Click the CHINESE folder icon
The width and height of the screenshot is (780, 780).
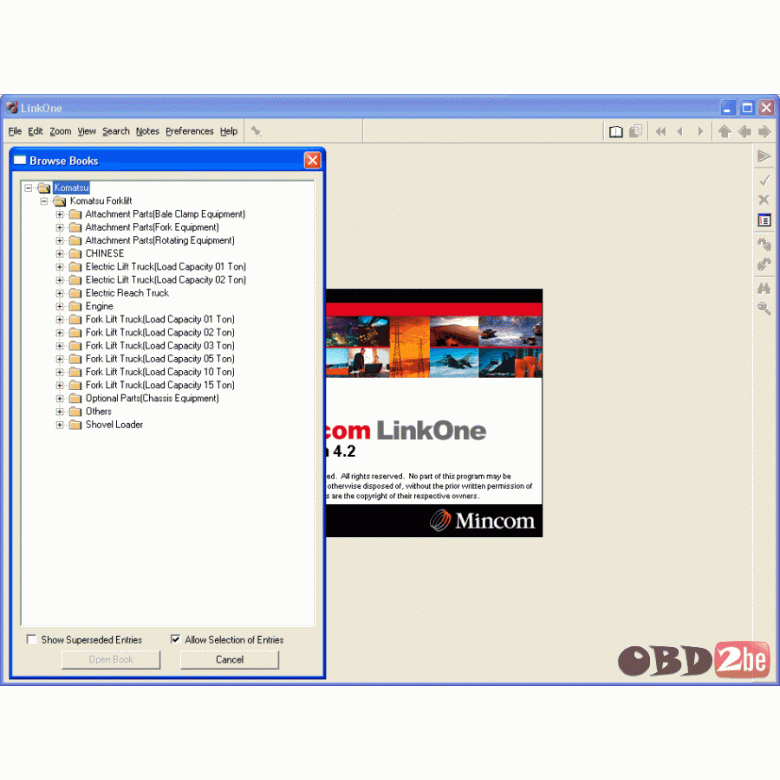pos(75,254)
